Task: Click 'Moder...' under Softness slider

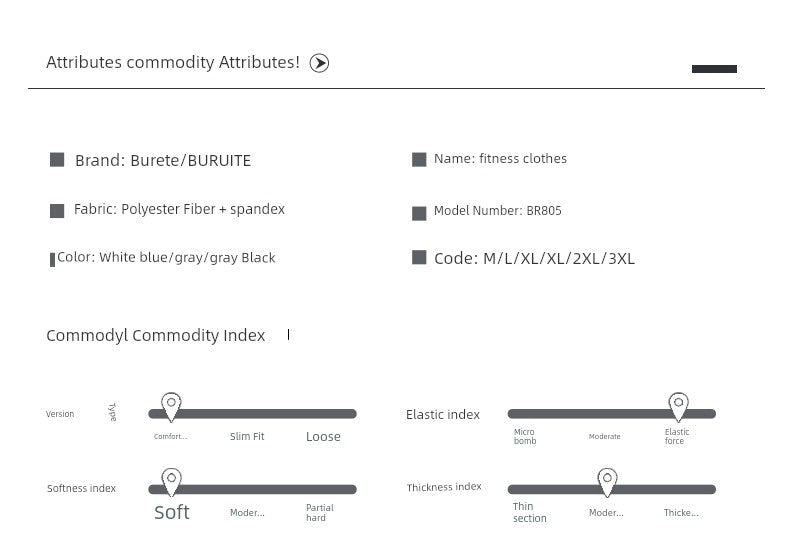Action: (247, 513)
